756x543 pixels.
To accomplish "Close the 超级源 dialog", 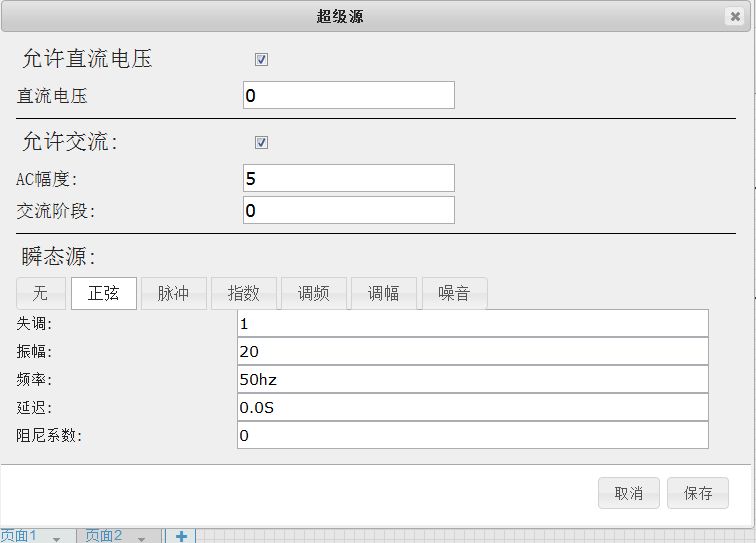I will (735, 17).
